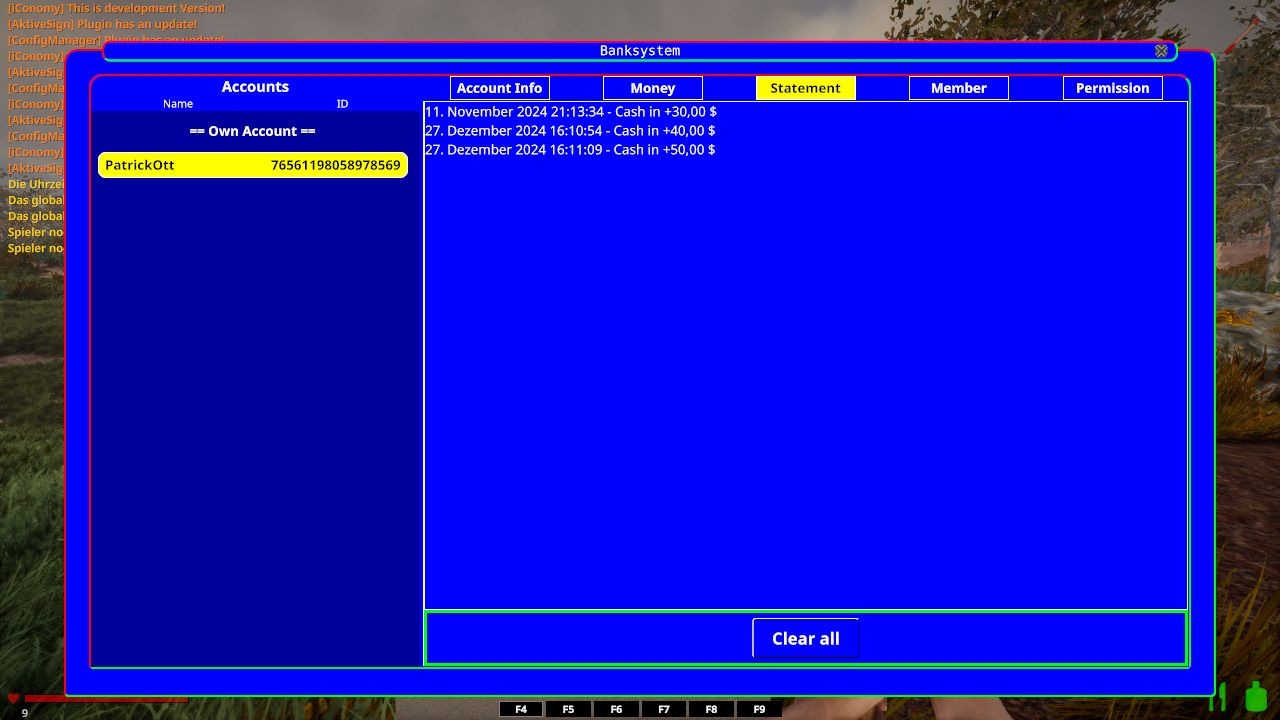Click the Clear all button

pyautogui.click(x=805, y=638)
